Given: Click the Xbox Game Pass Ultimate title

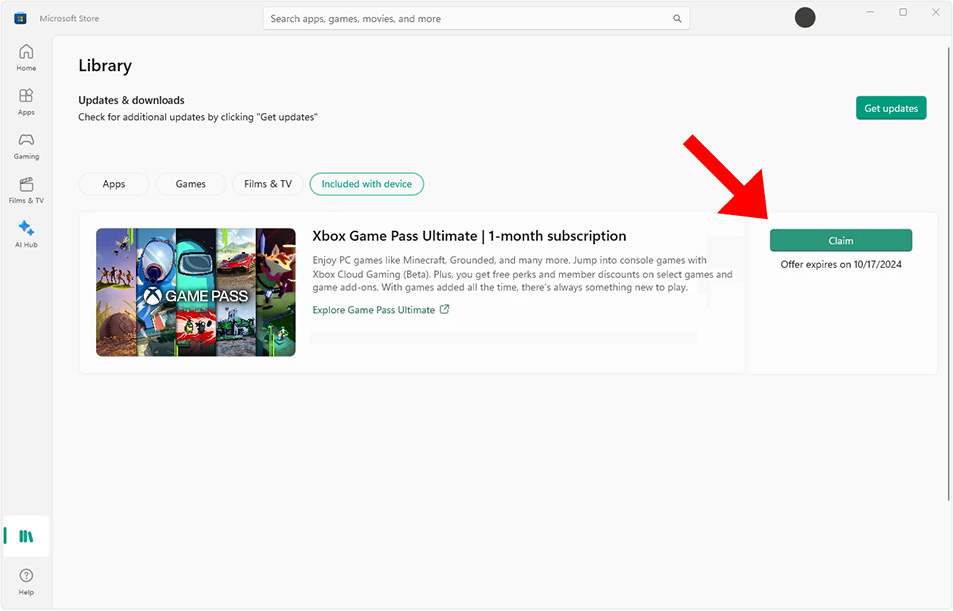Looking at the screenshot, I should point(469,236).
